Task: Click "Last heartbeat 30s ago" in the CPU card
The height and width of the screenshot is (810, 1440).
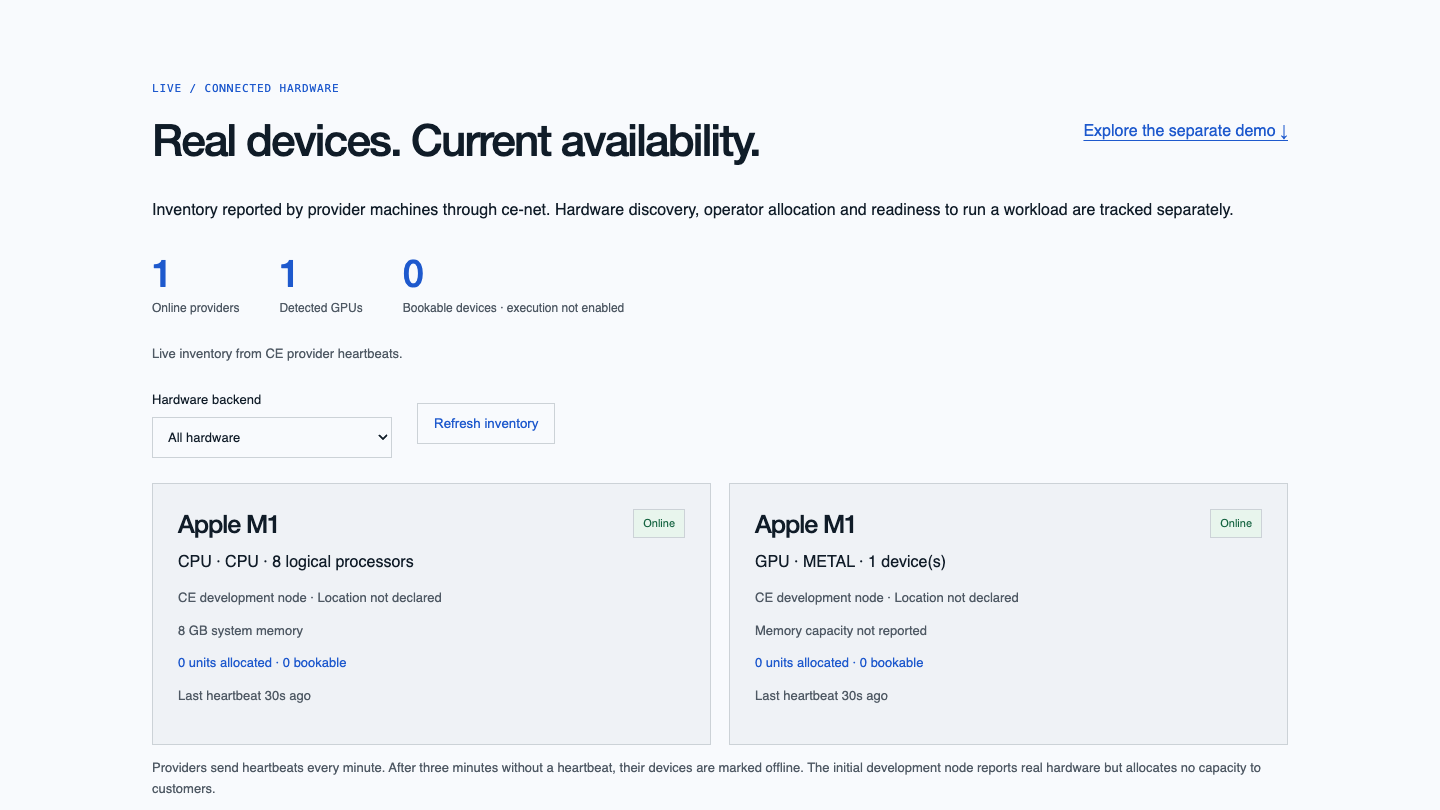Action: (x=244, y=696)
